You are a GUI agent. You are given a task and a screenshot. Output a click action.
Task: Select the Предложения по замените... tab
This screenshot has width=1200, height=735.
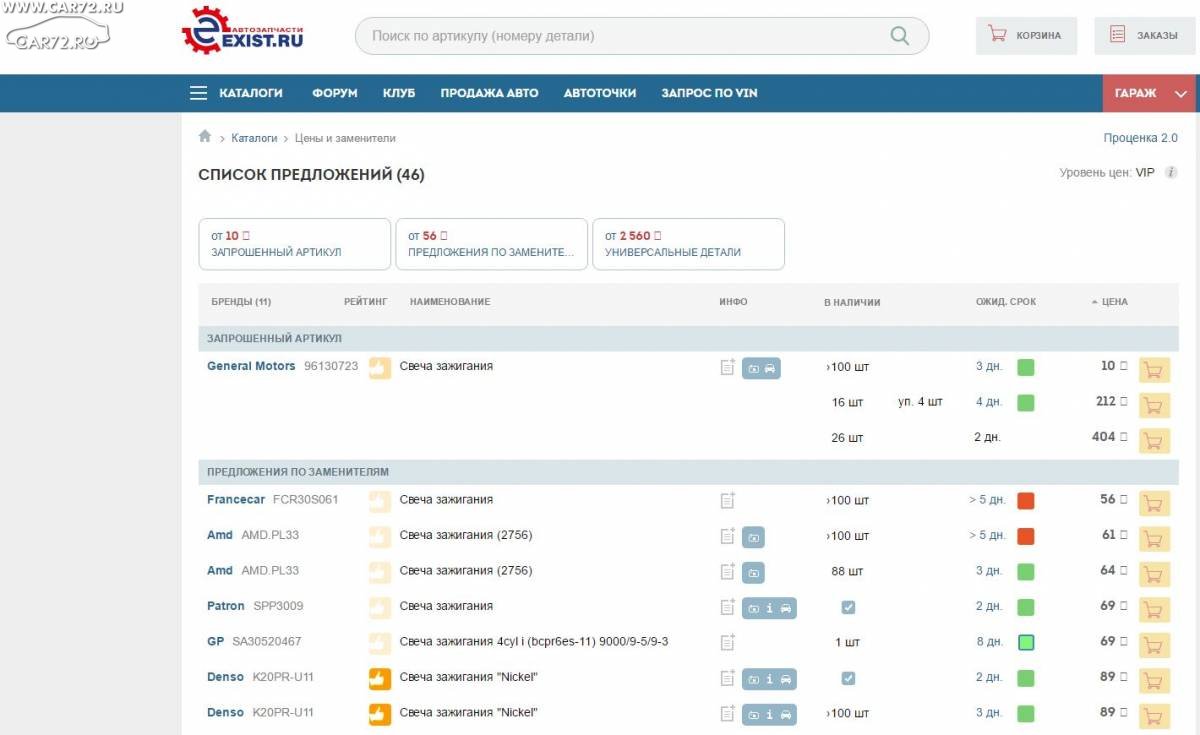(x=491, y=244)
